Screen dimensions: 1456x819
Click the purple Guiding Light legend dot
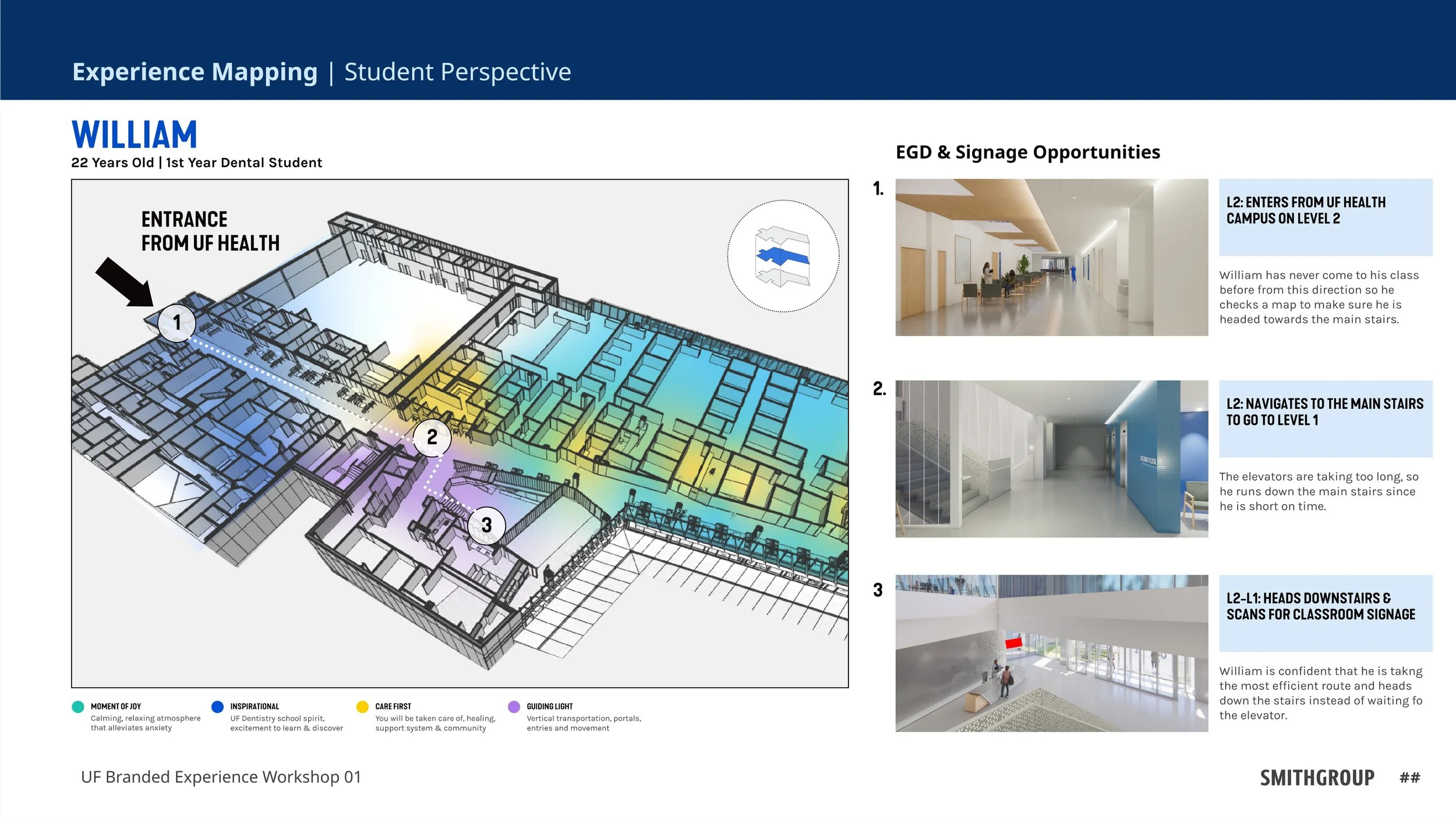coord(514,707)
